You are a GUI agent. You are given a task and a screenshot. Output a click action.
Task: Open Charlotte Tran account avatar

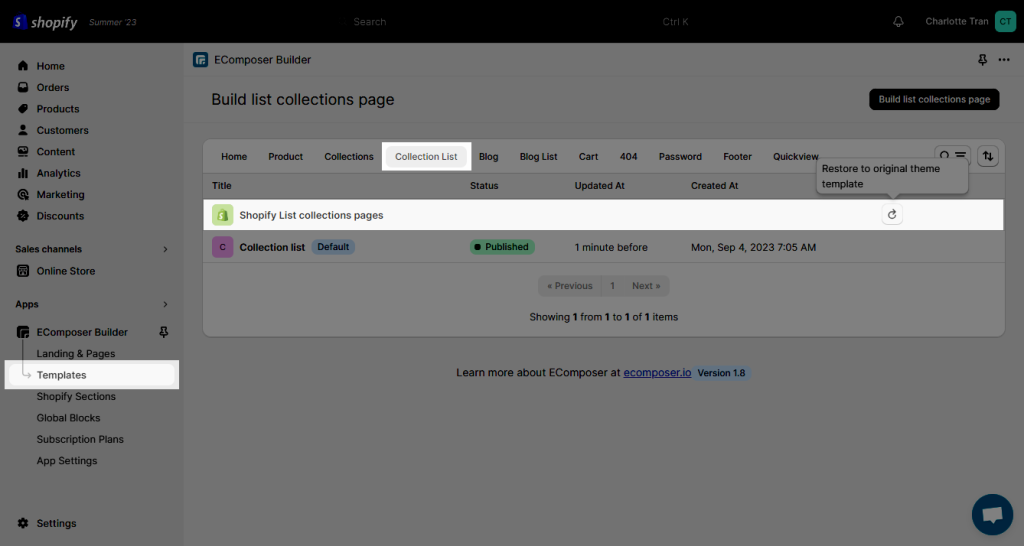coord(1005,22)
